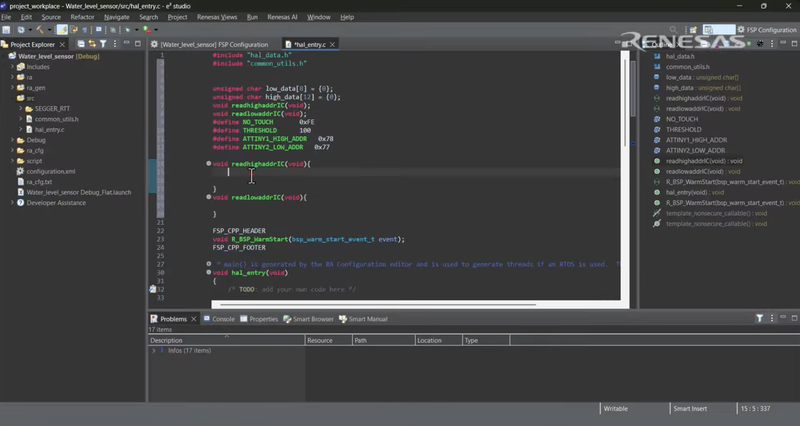Minimize the Outline panel

point(783,42)
